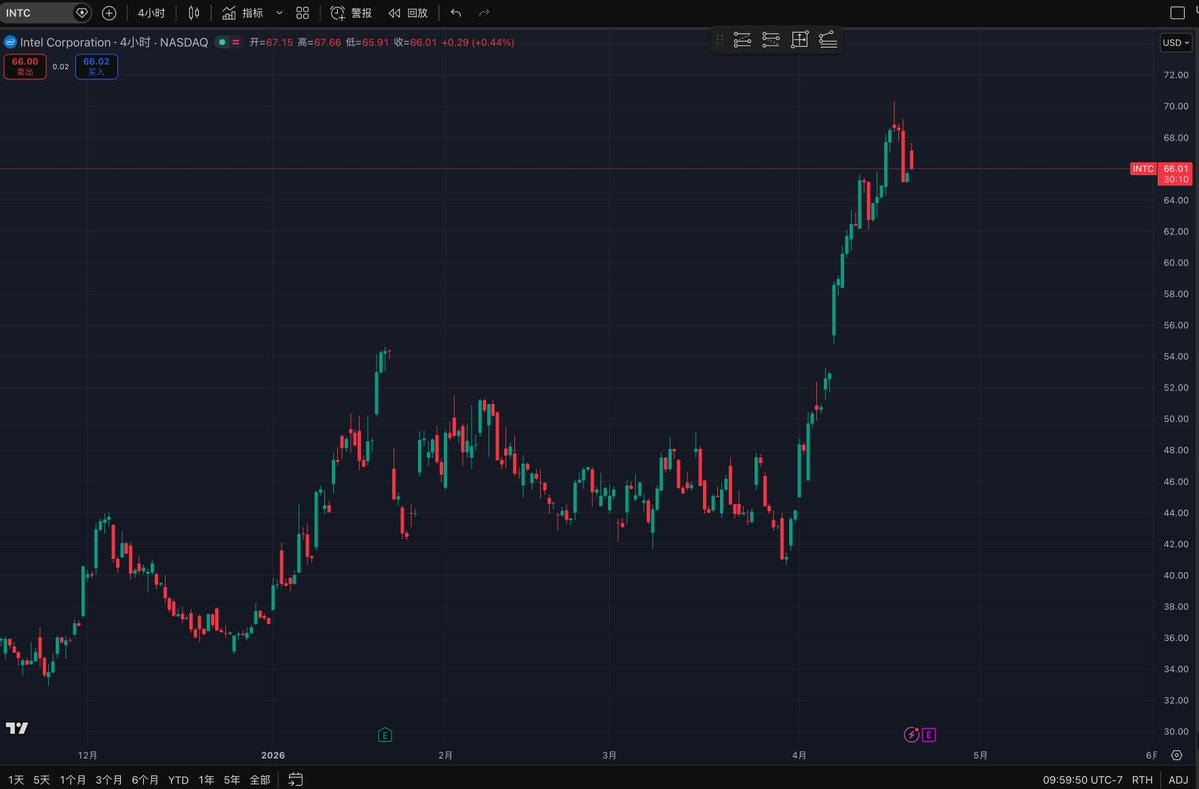Click the 高=67.66 high value in legend
The height and width of the screenshot is (789, 1199).
(x=320, y=42)
